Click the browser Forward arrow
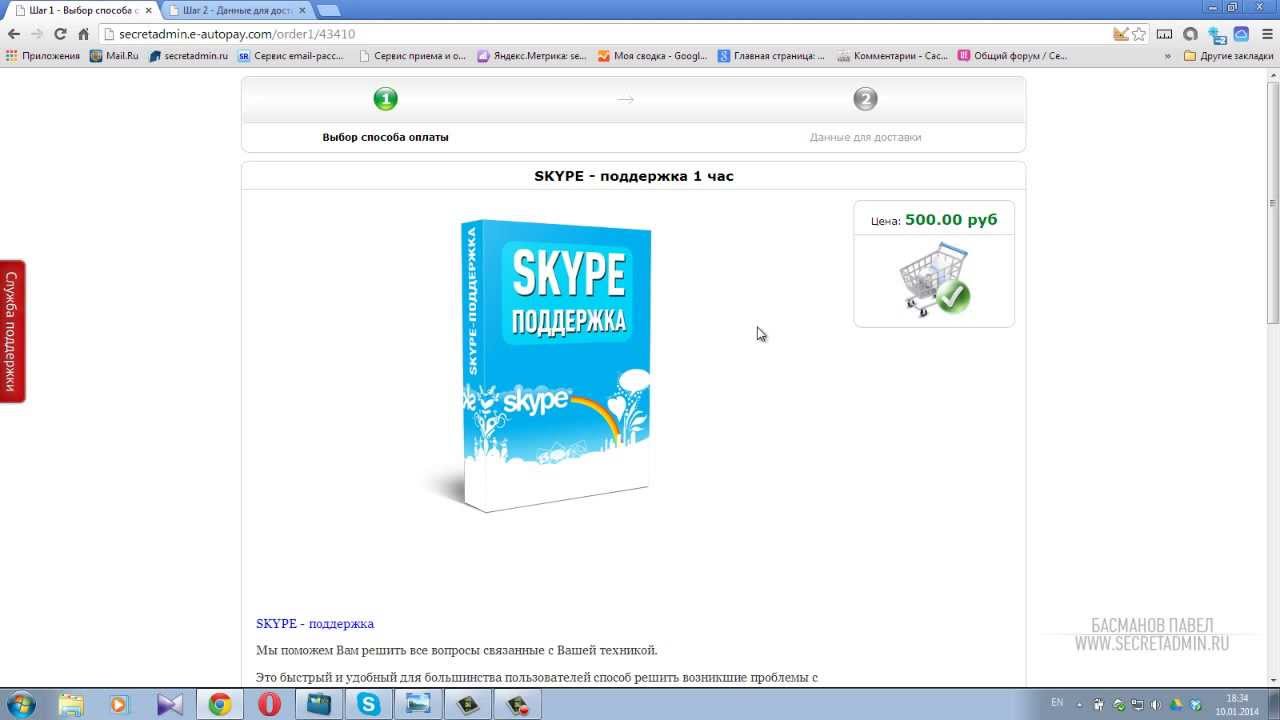The height and width of the screenshot is (720, 1280). 37,34
